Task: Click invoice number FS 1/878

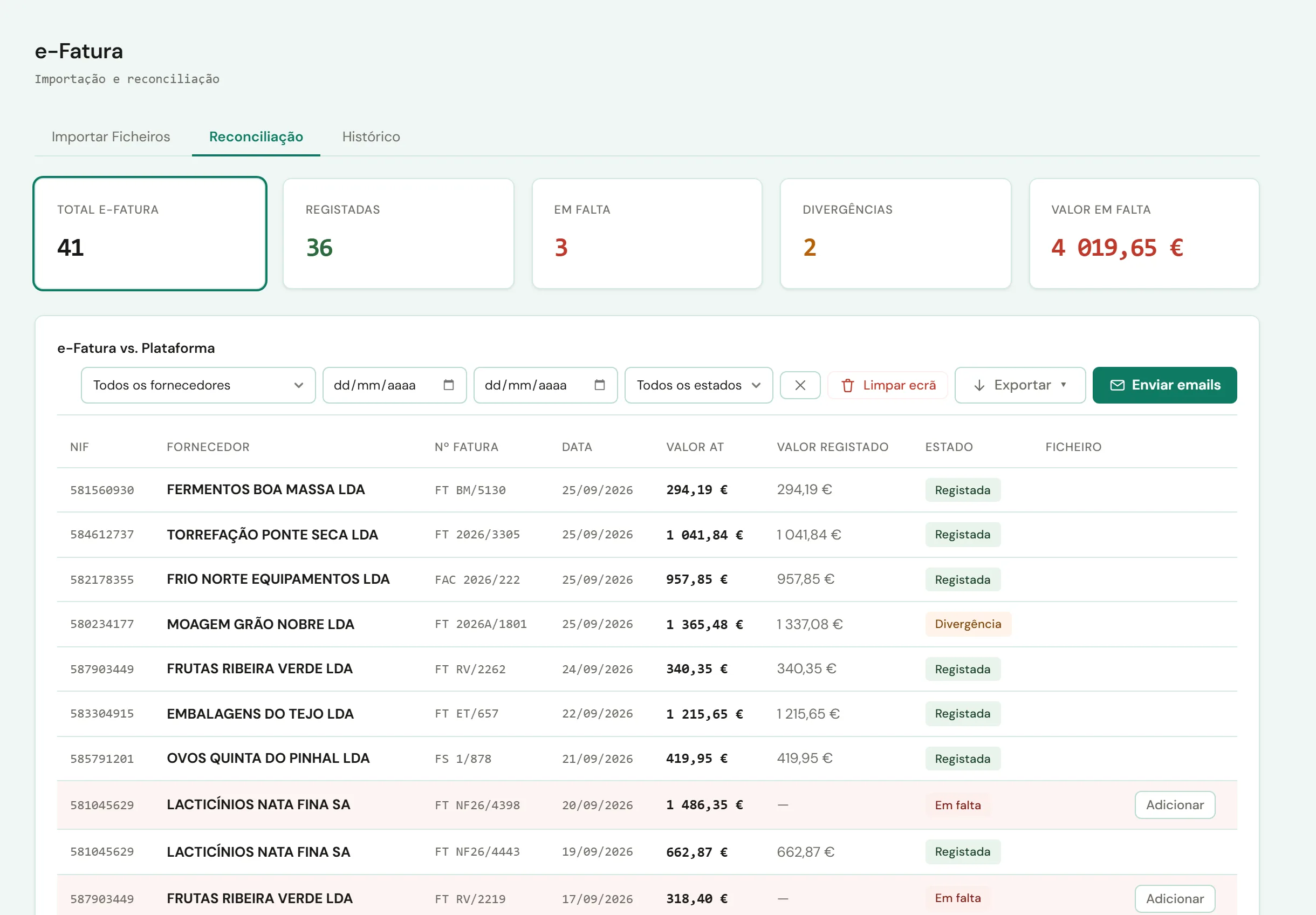Action: (463, 759)
